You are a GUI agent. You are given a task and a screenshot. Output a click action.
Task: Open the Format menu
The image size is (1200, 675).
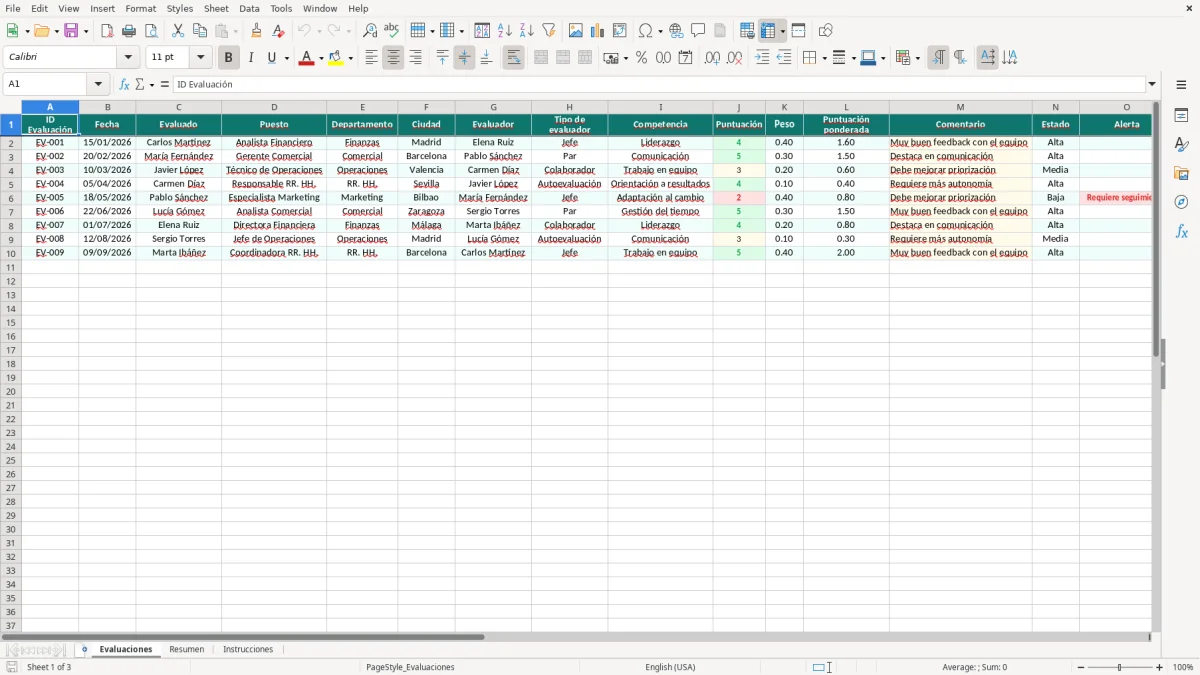(141, 8)
